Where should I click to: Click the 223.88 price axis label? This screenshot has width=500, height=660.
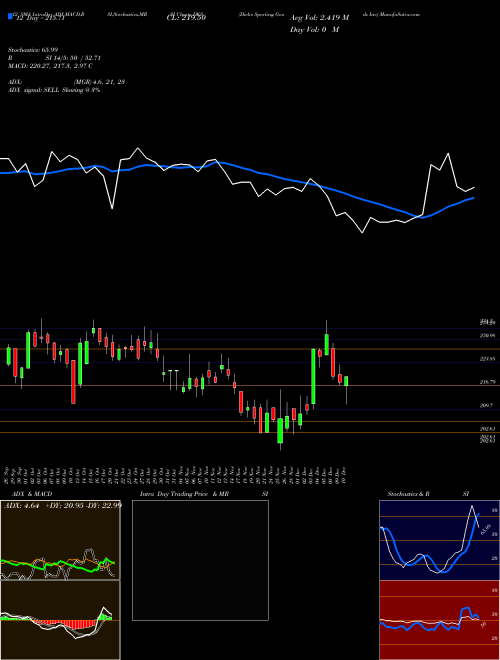[489, 359]
